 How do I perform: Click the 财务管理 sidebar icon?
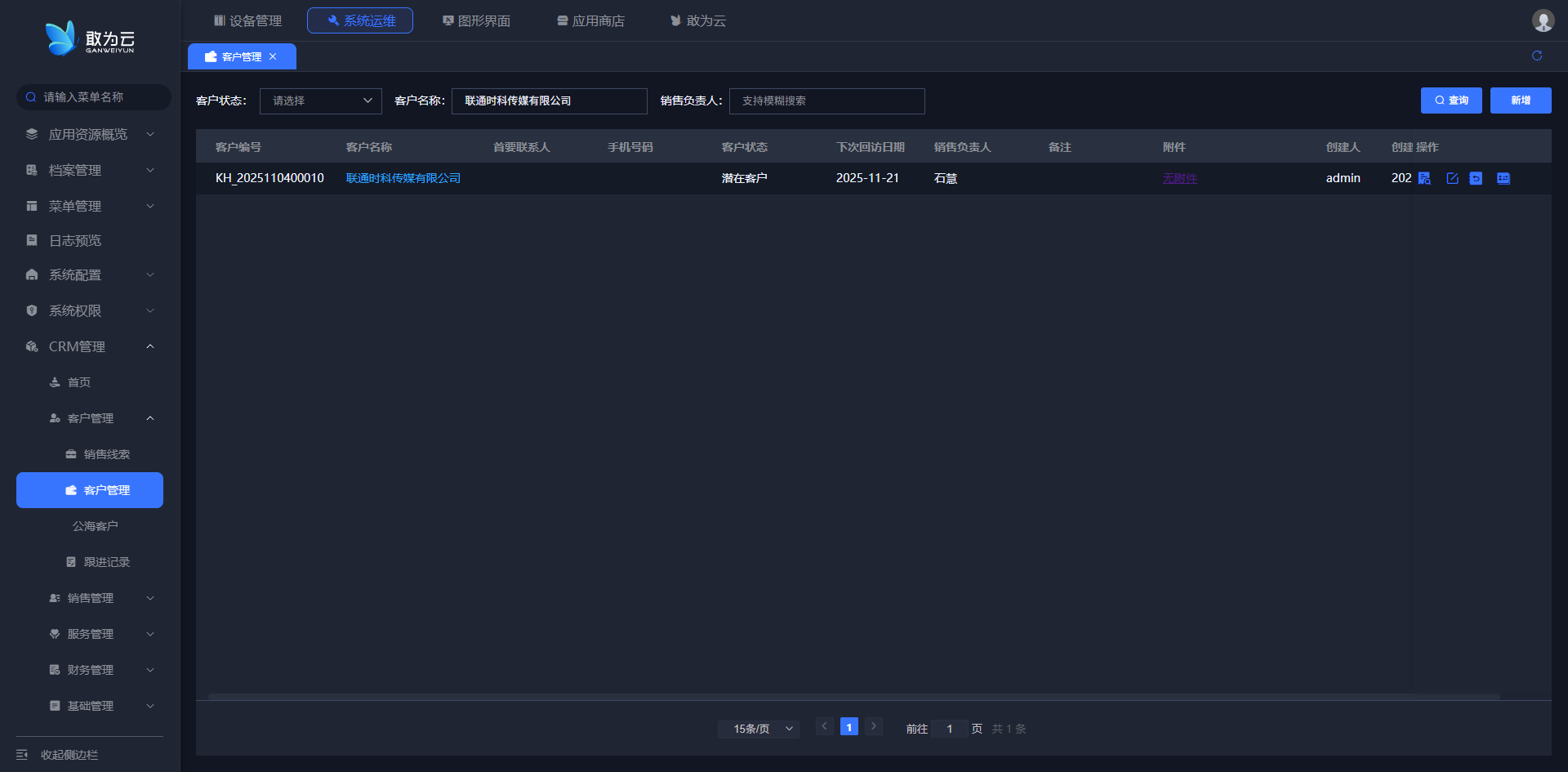coord(55,670)
